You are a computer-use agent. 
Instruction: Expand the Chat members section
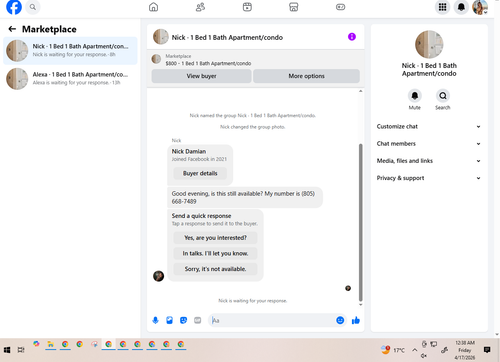(x=429, y=144)
